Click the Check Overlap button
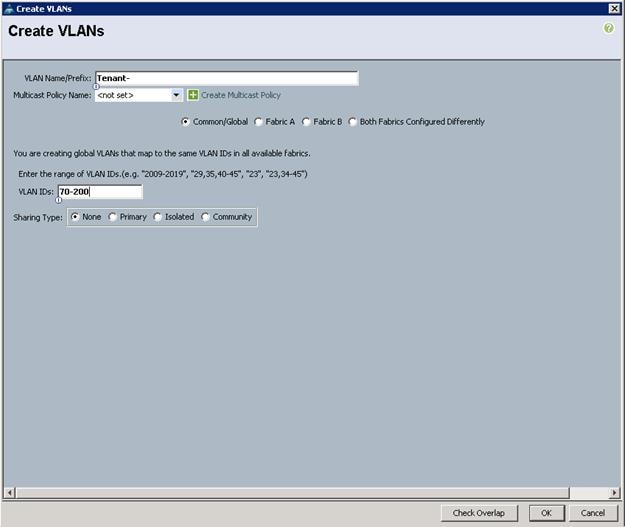Viewport: 625px width, 527px height. pos(479,513)
